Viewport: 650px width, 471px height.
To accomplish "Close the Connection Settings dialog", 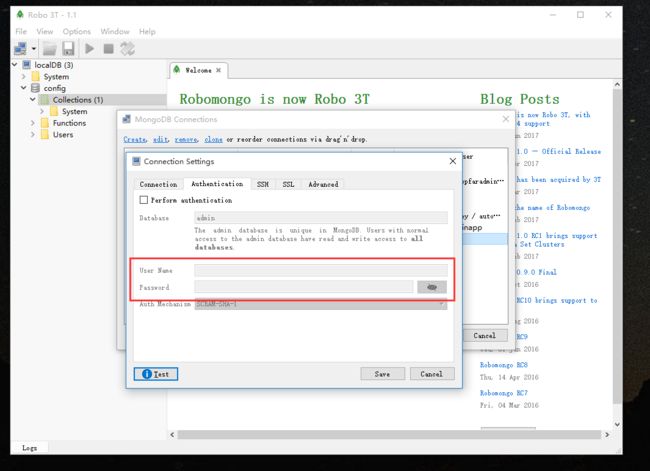I will tap(453, 161).
